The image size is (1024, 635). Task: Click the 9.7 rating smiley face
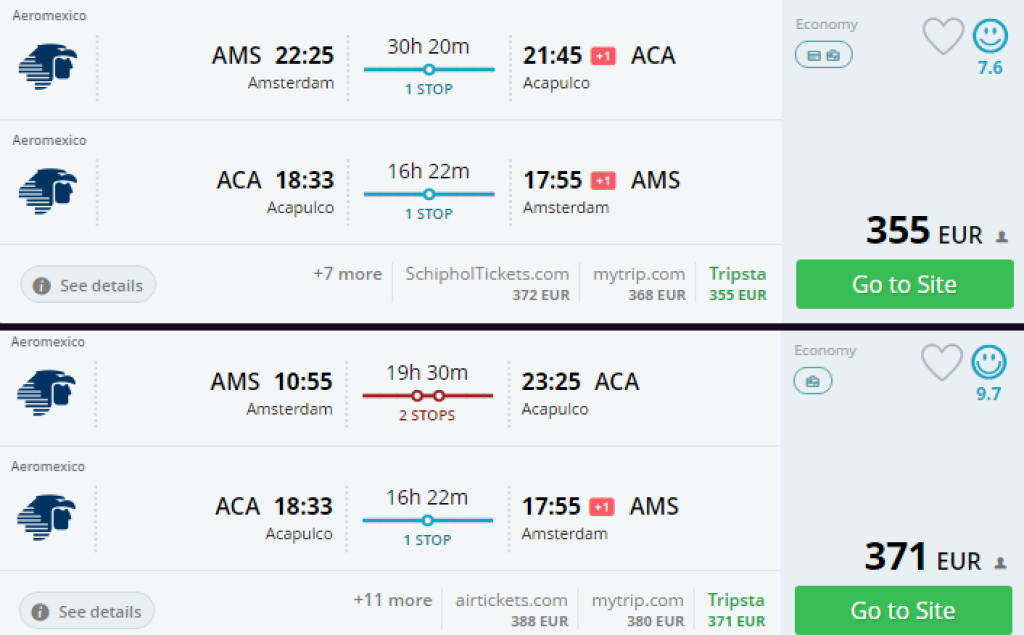[x=989, y=362]
